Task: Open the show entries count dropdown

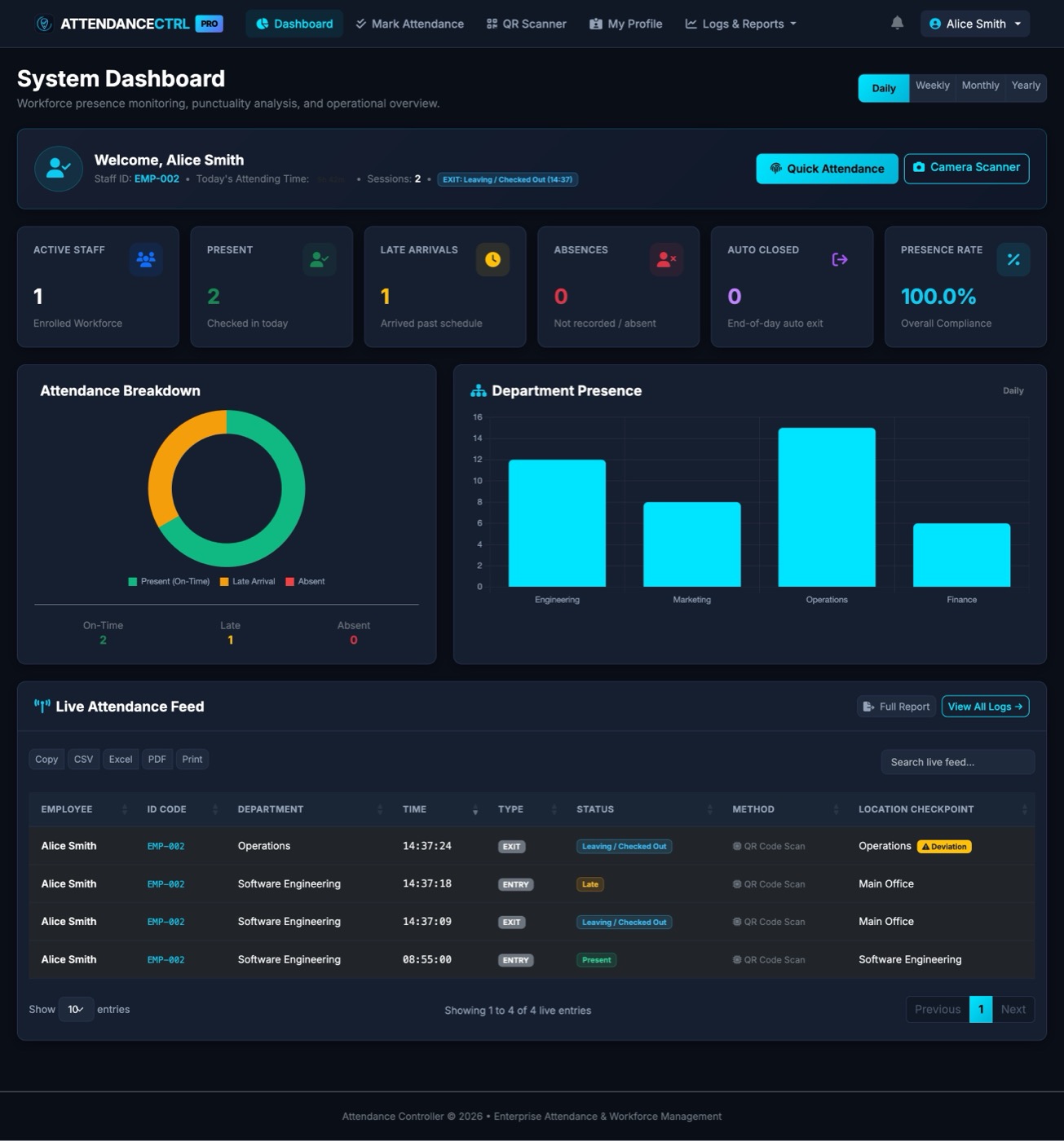Action: [76, 1009]
